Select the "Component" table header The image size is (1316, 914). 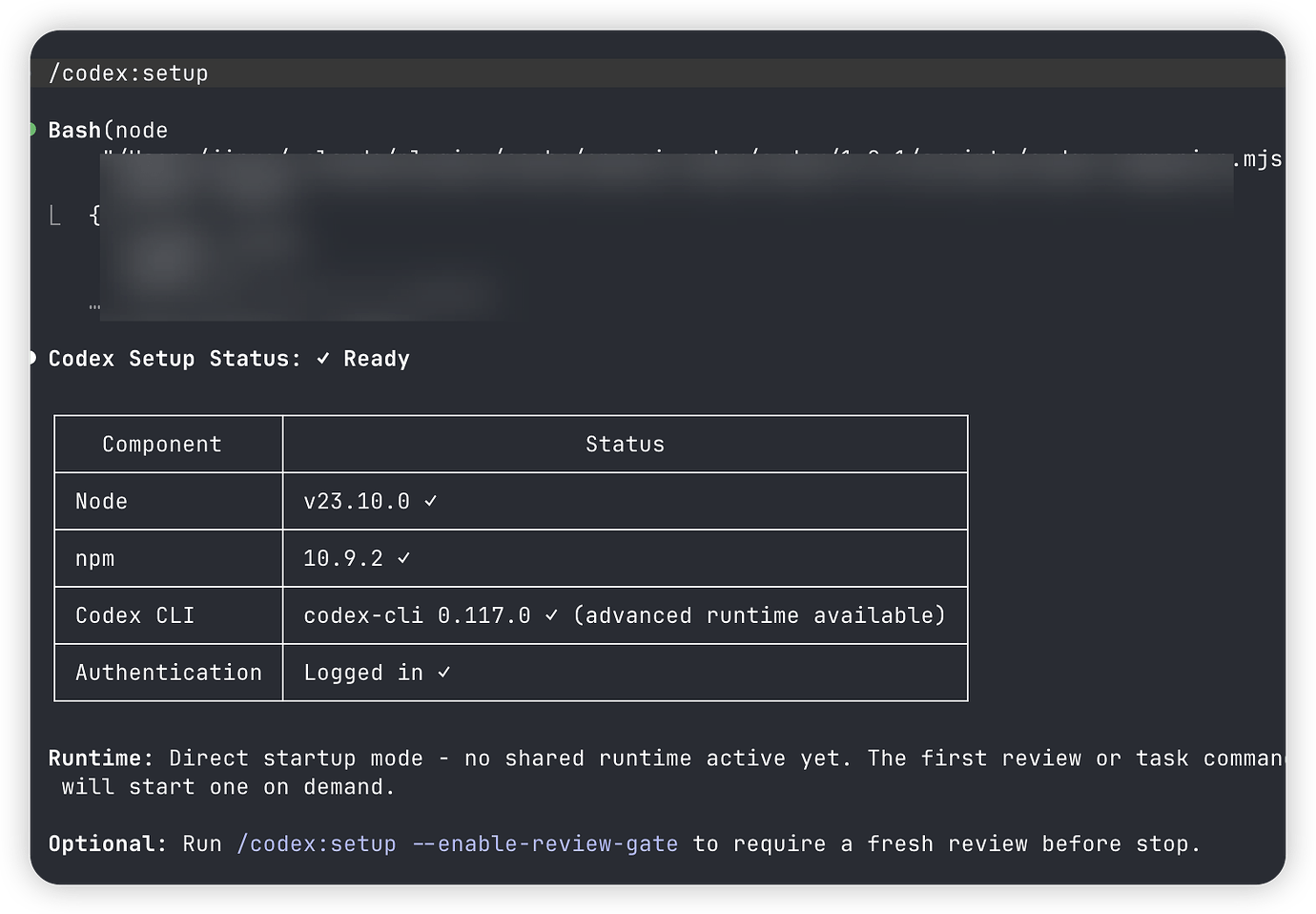click(162, 445)
